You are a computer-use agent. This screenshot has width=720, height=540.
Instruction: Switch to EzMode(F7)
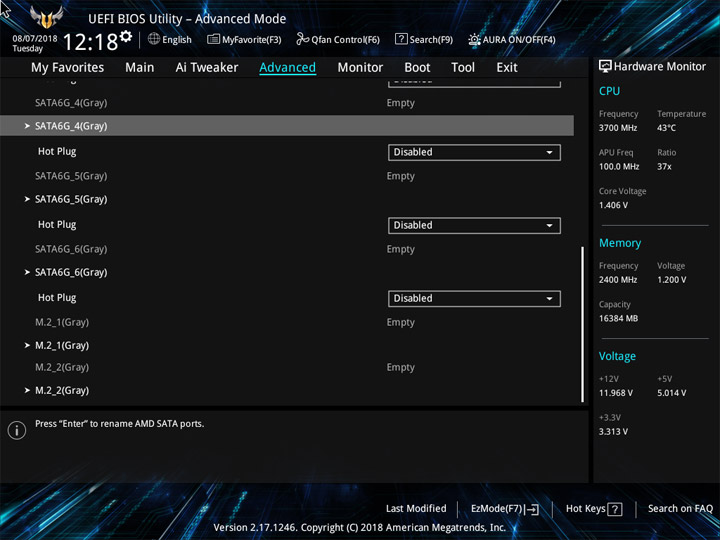click(505, 509)
